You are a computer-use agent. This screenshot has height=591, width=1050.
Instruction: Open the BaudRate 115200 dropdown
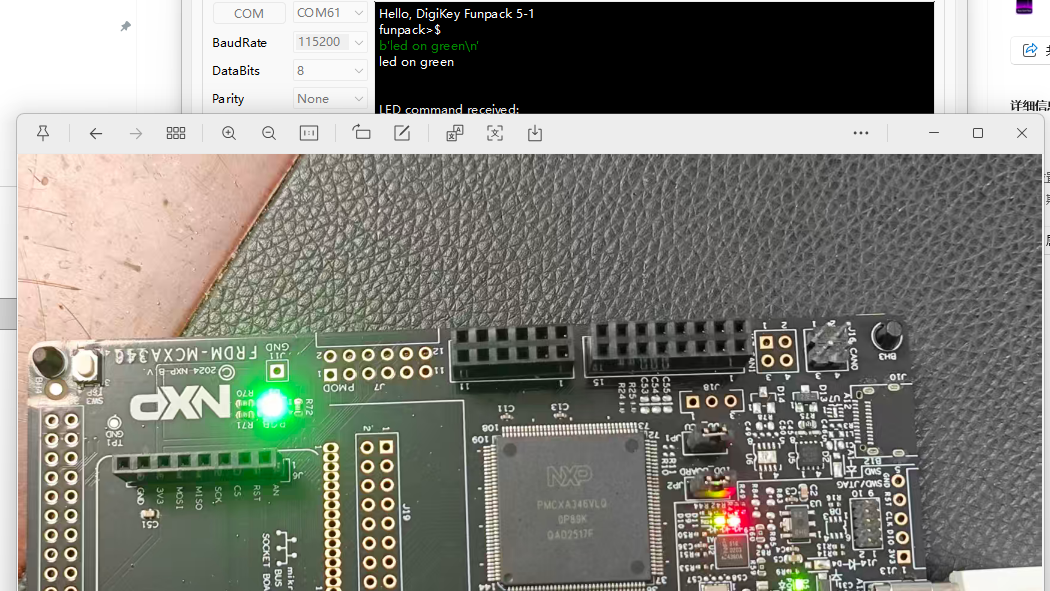pyautogui.click(x=331, y=42)
